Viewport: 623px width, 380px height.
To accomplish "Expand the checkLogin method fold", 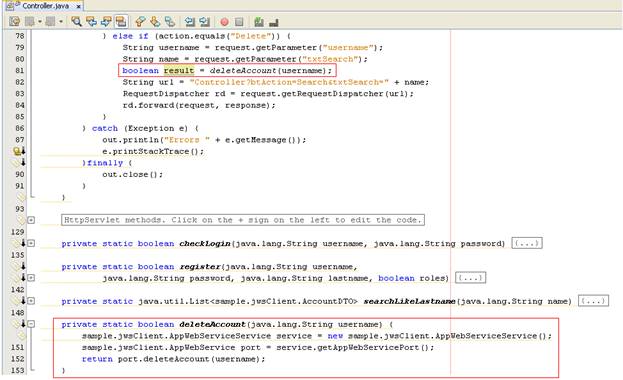I will [x=31, y=243].
